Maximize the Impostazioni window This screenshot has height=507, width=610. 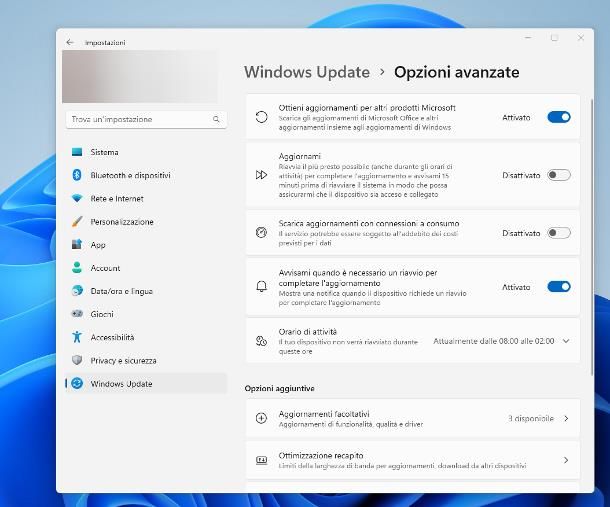(554, 38)
